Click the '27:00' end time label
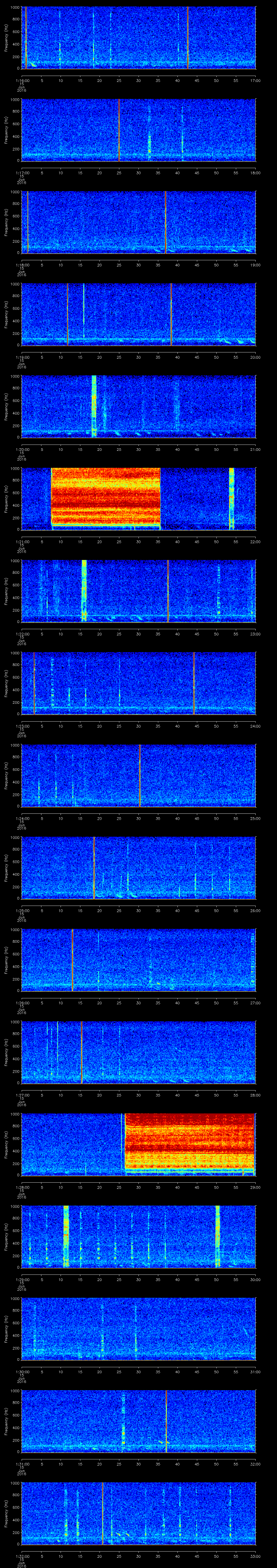Viewport: 277px width, 1568px height. (x=255, y=1003)
